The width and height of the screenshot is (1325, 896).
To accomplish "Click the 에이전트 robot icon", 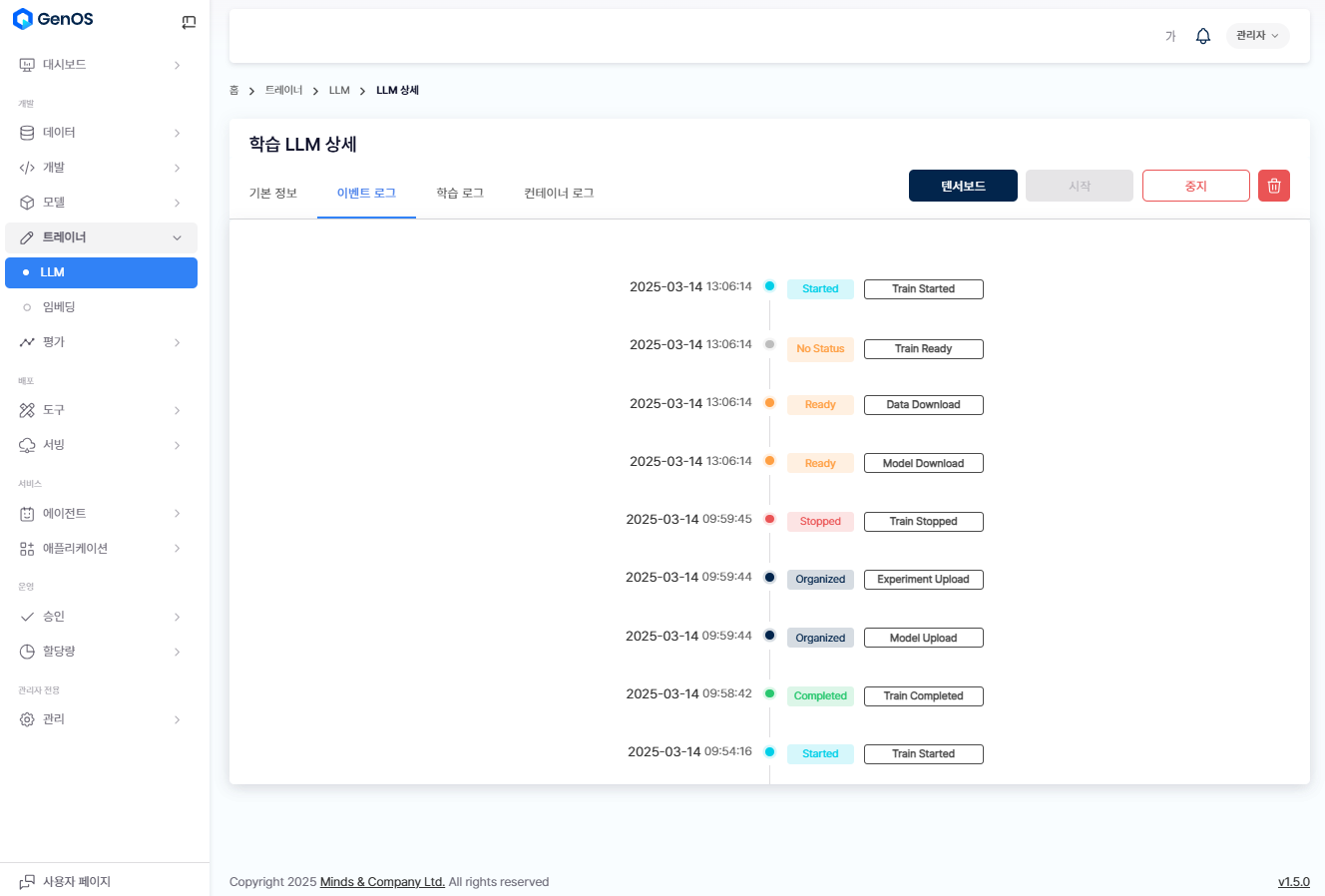I will coord(27,514).
